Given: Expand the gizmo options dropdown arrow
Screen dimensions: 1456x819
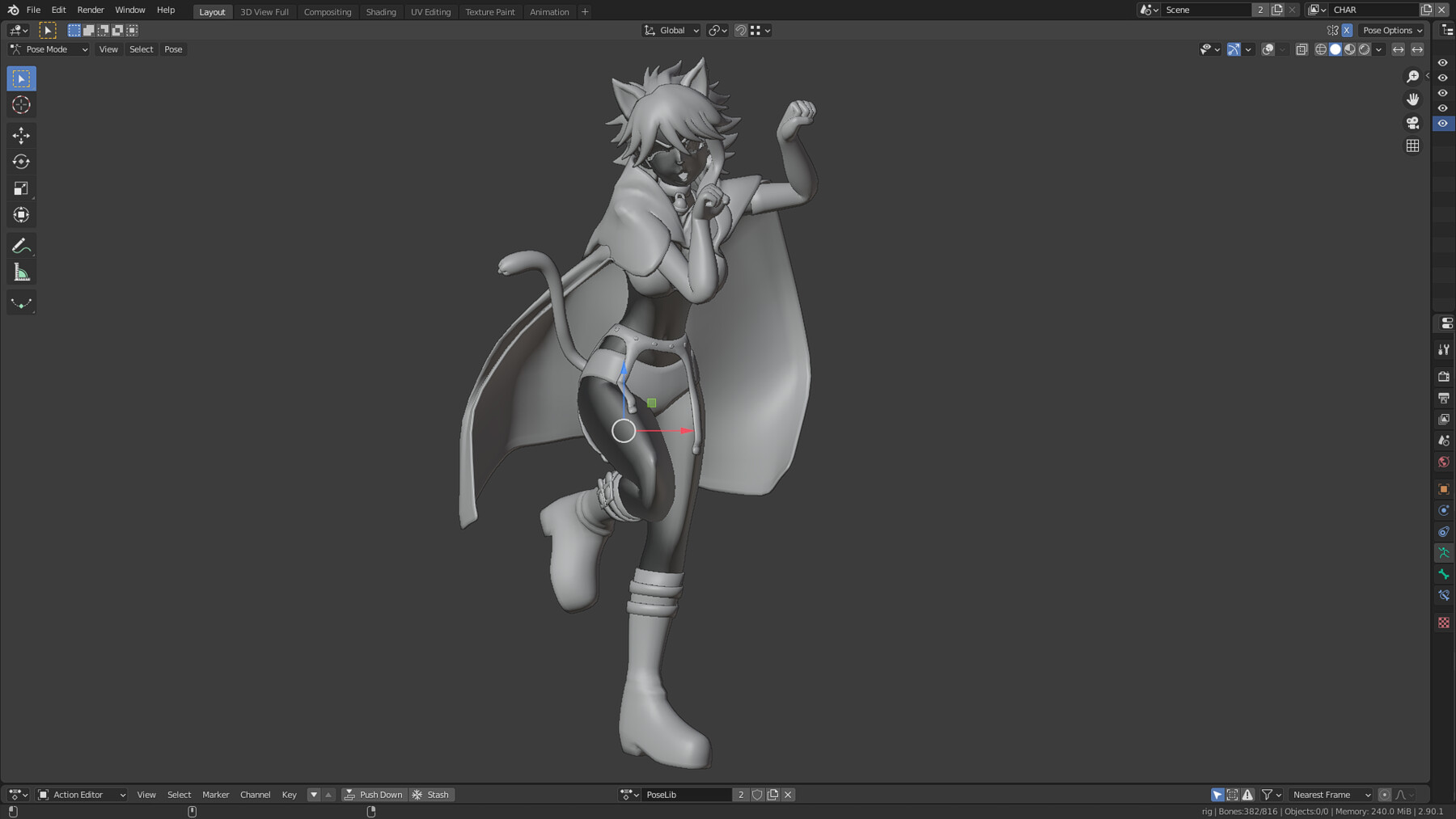Looking at the screenshot, I should point(1248,49).
